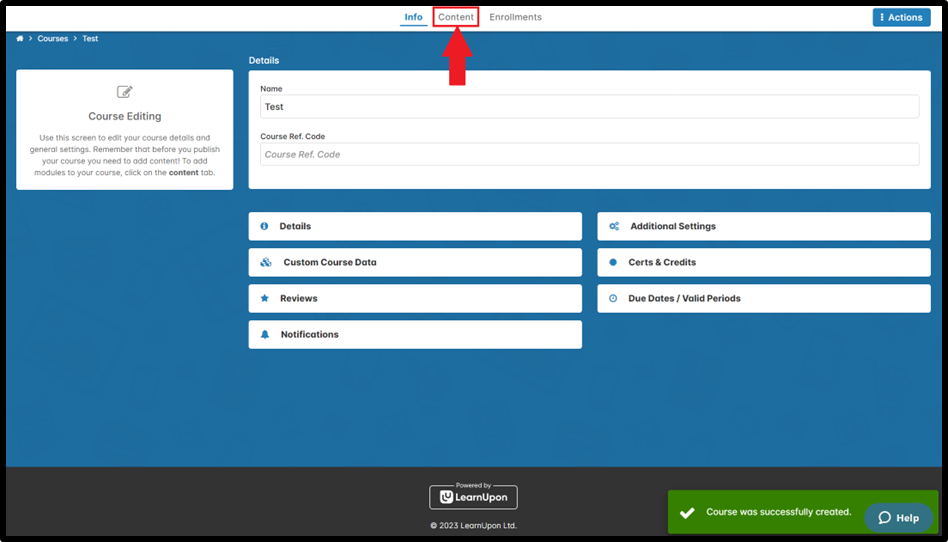Click the bell icon beside Notifications

pos(265,334)
